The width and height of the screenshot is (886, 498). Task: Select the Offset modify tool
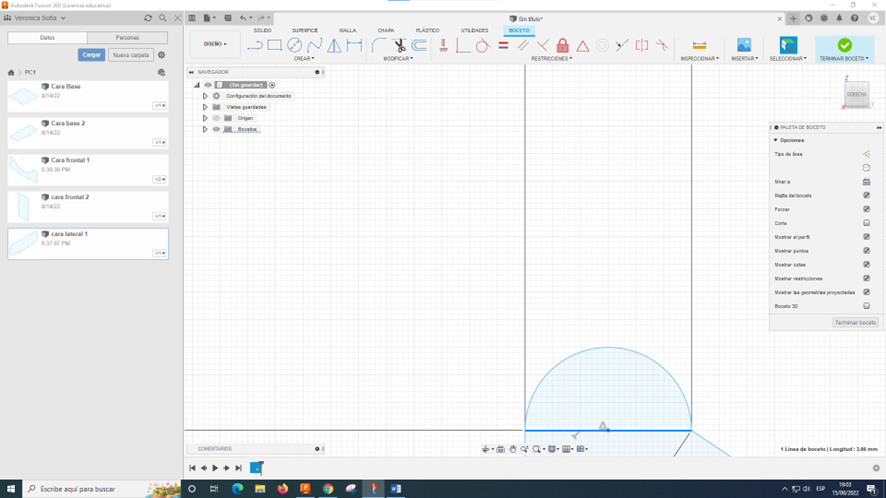tap(419, 45)
